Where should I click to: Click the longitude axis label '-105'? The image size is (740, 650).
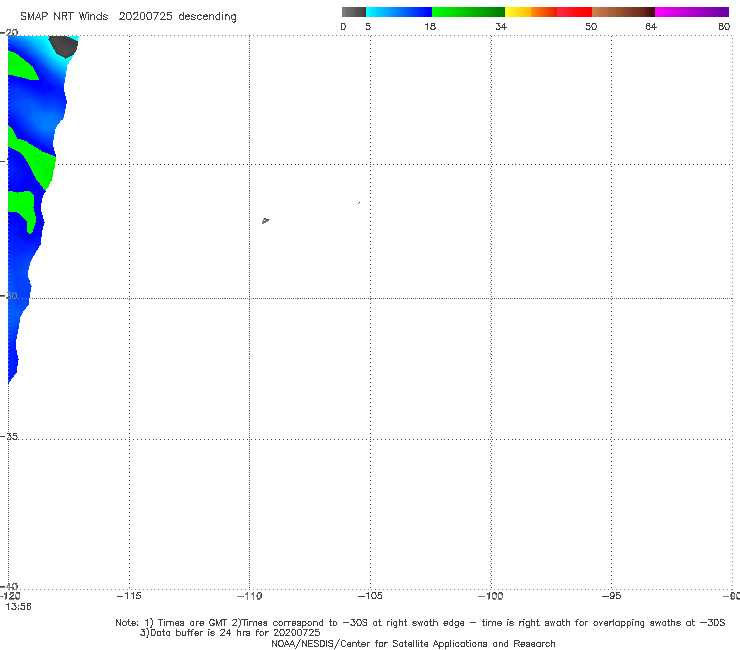370,596
